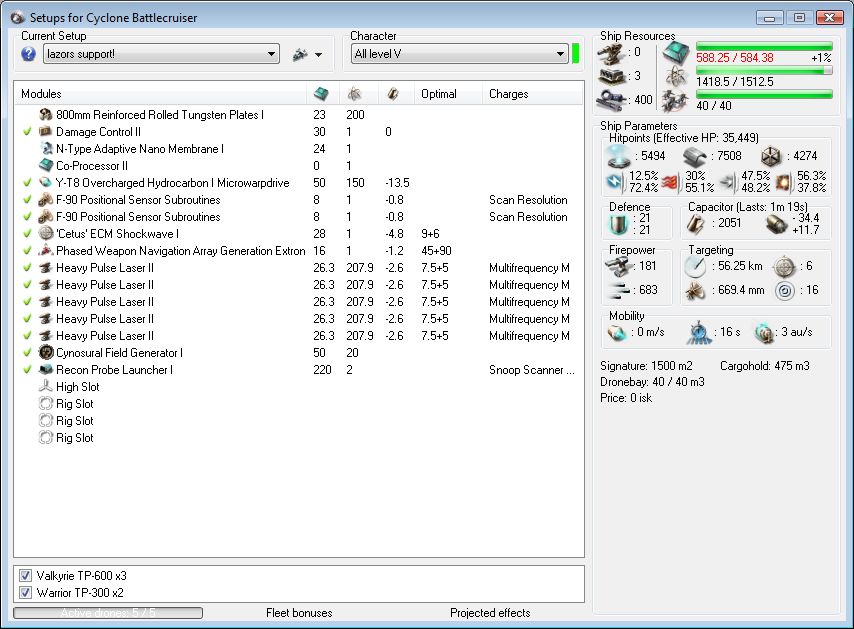Toggle the Recon Probe Launcher I checkmark
854x629 pixels.
[27, 369]
